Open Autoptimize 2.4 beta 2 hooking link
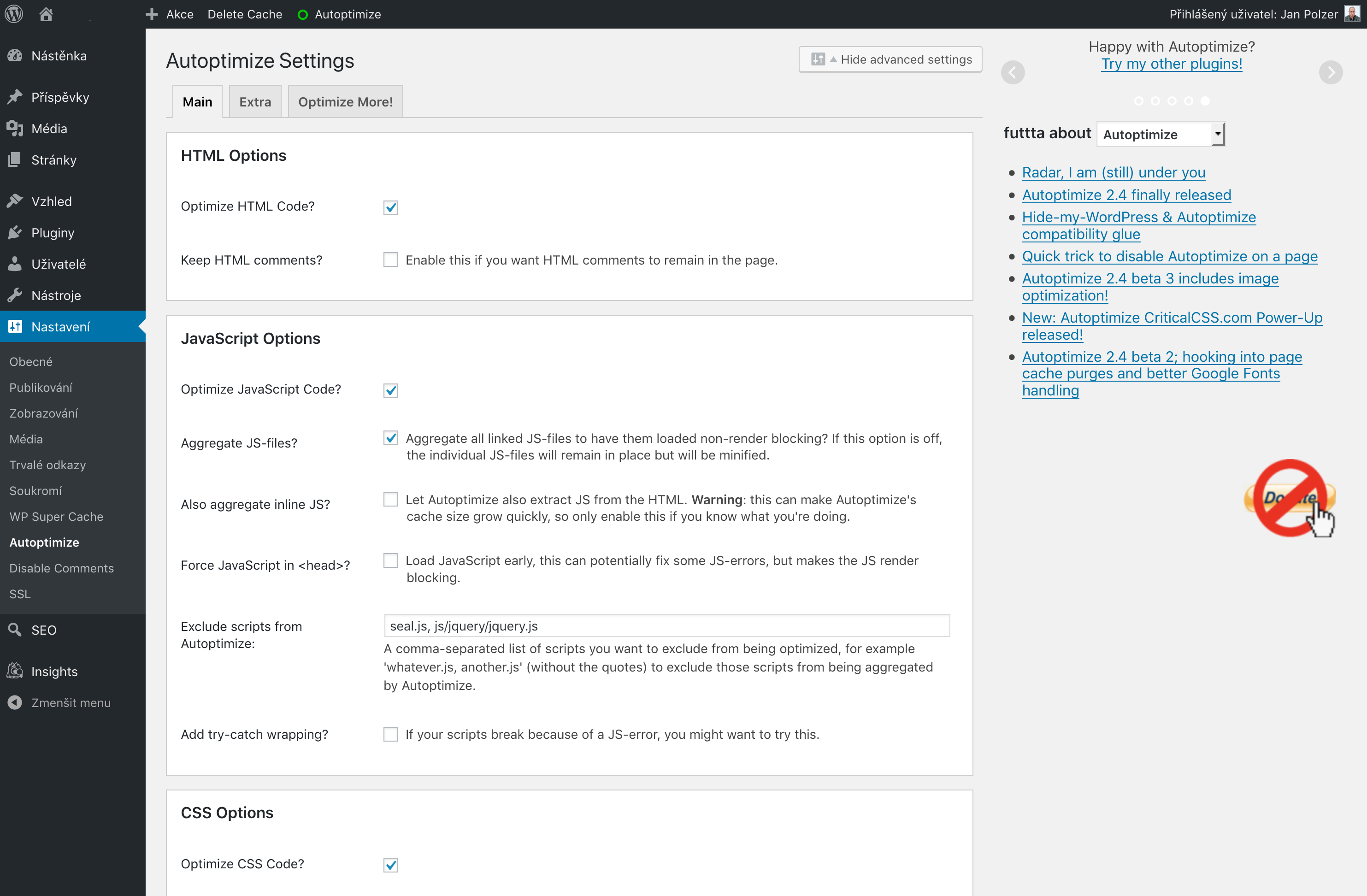The height and width of the screenshot is (896, 1367). click(1161, 373)
